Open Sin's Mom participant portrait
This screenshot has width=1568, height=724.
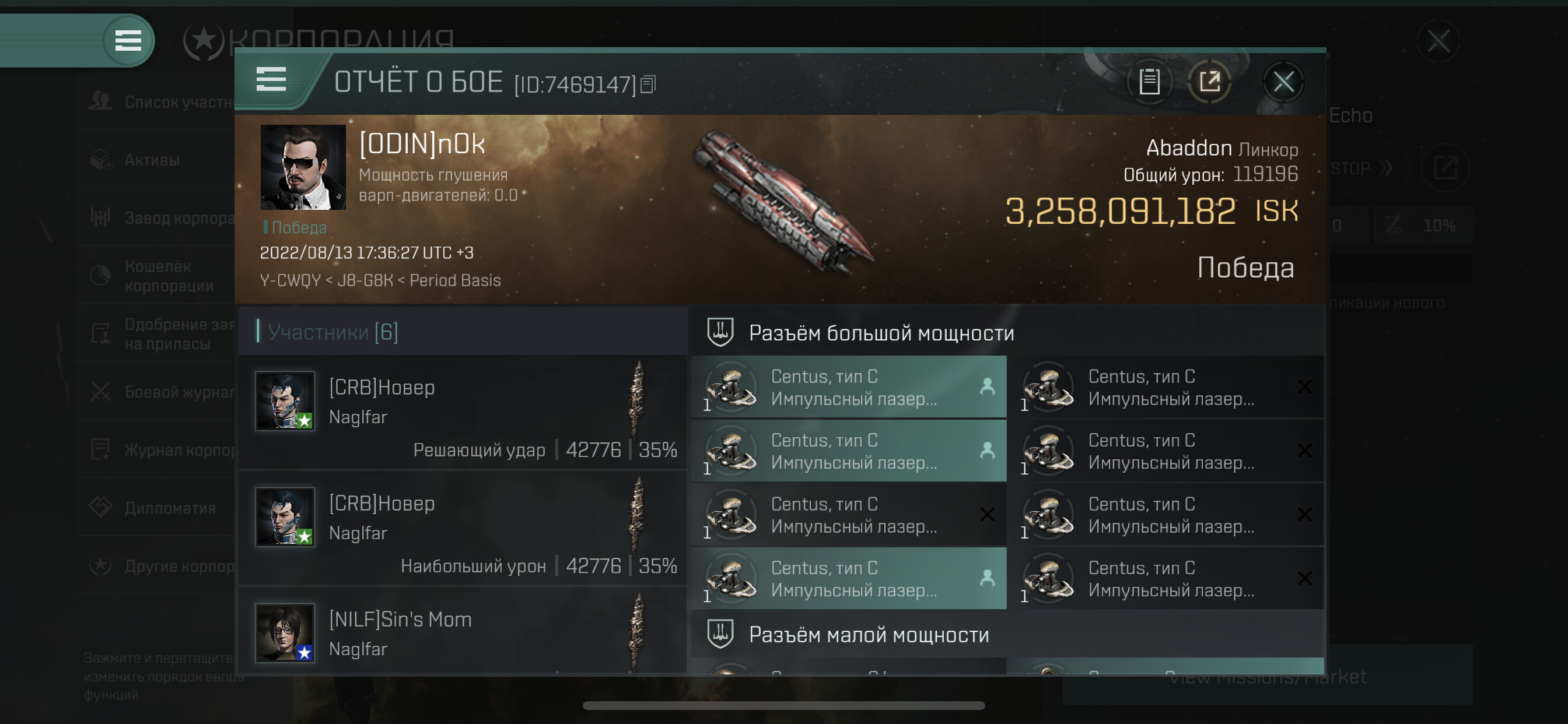click(x=285, y=632)
